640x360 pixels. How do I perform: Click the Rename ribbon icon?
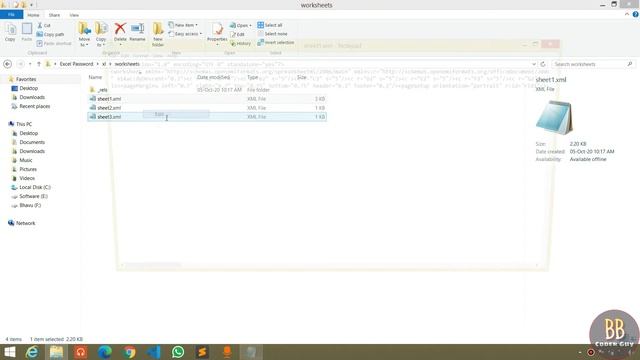137,32
